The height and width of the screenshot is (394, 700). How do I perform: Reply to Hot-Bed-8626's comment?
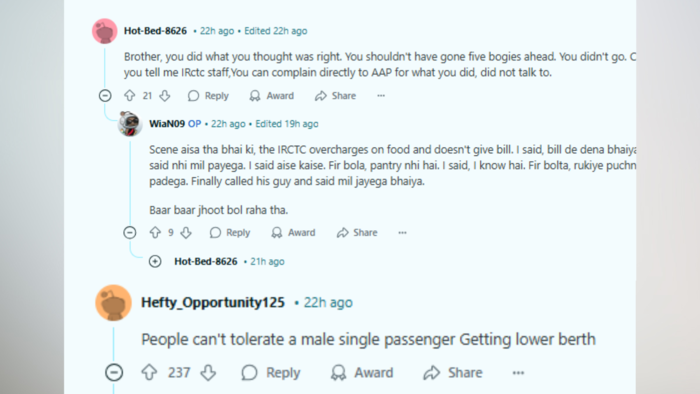pos(208,95)
